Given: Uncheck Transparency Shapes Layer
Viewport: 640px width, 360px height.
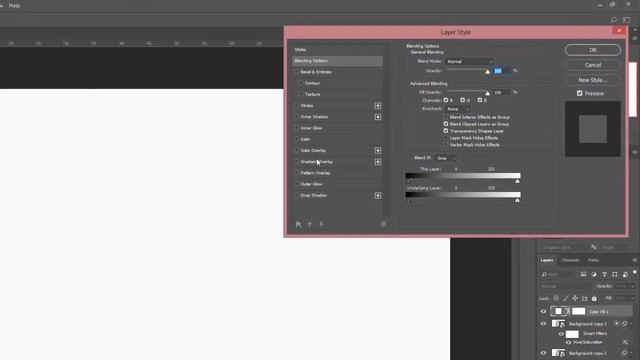Looking at the screenshot, I should pos(446,131).
